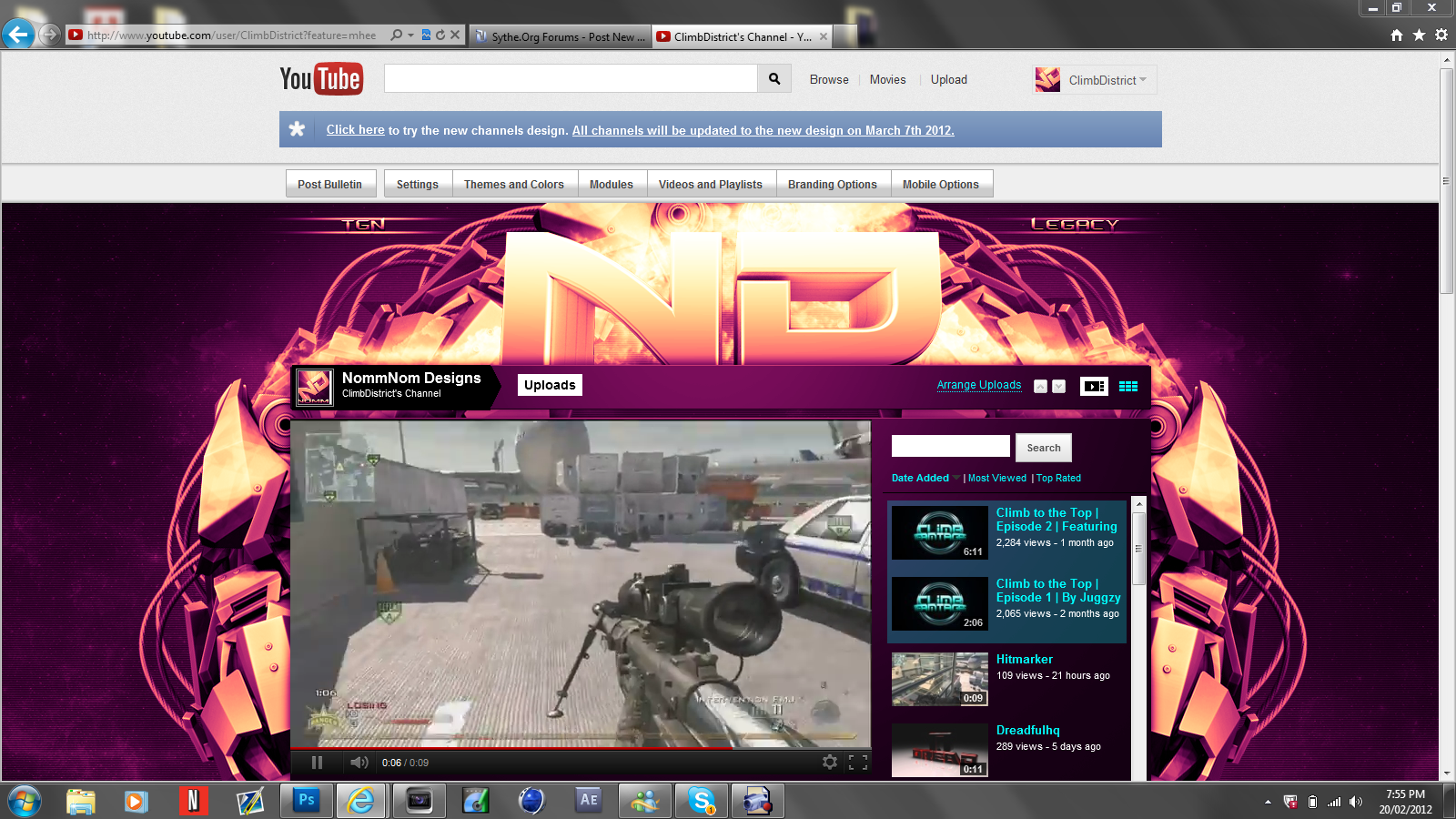This screenshot has height=819, width=1456.
Task: Move uploads module down arrow
Action: 1058,386
